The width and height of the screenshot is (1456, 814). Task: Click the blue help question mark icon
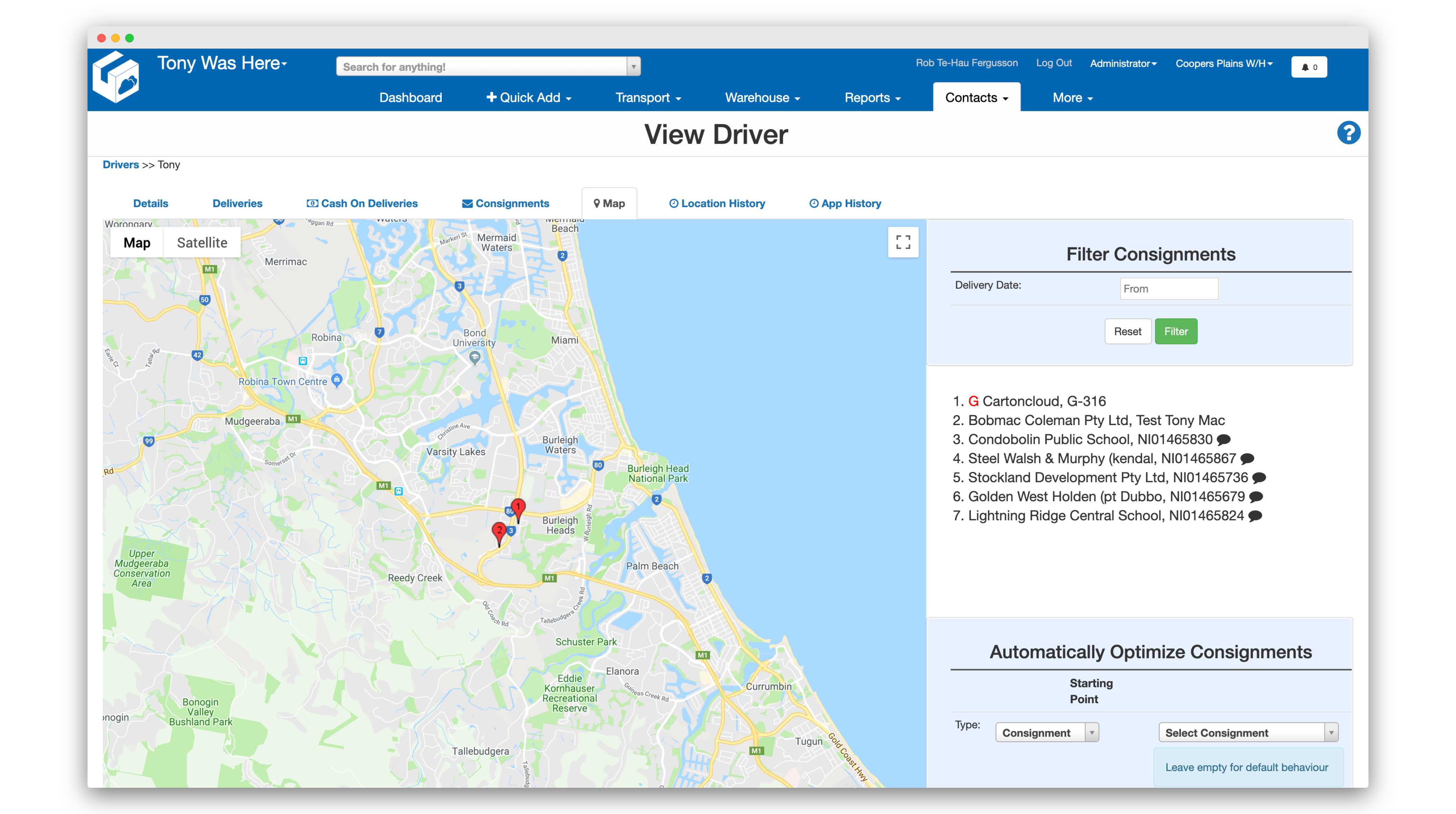[x=1348, y=133]
